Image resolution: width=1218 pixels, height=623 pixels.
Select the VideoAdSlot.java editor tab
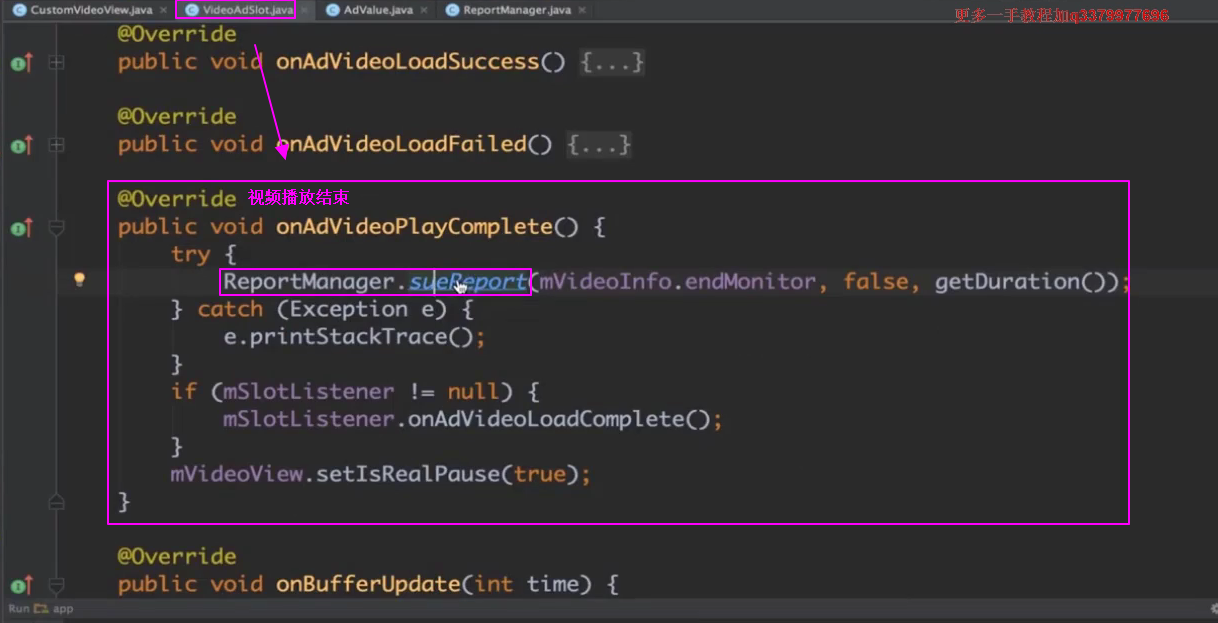pyautogui.click(x=247, y=10)
